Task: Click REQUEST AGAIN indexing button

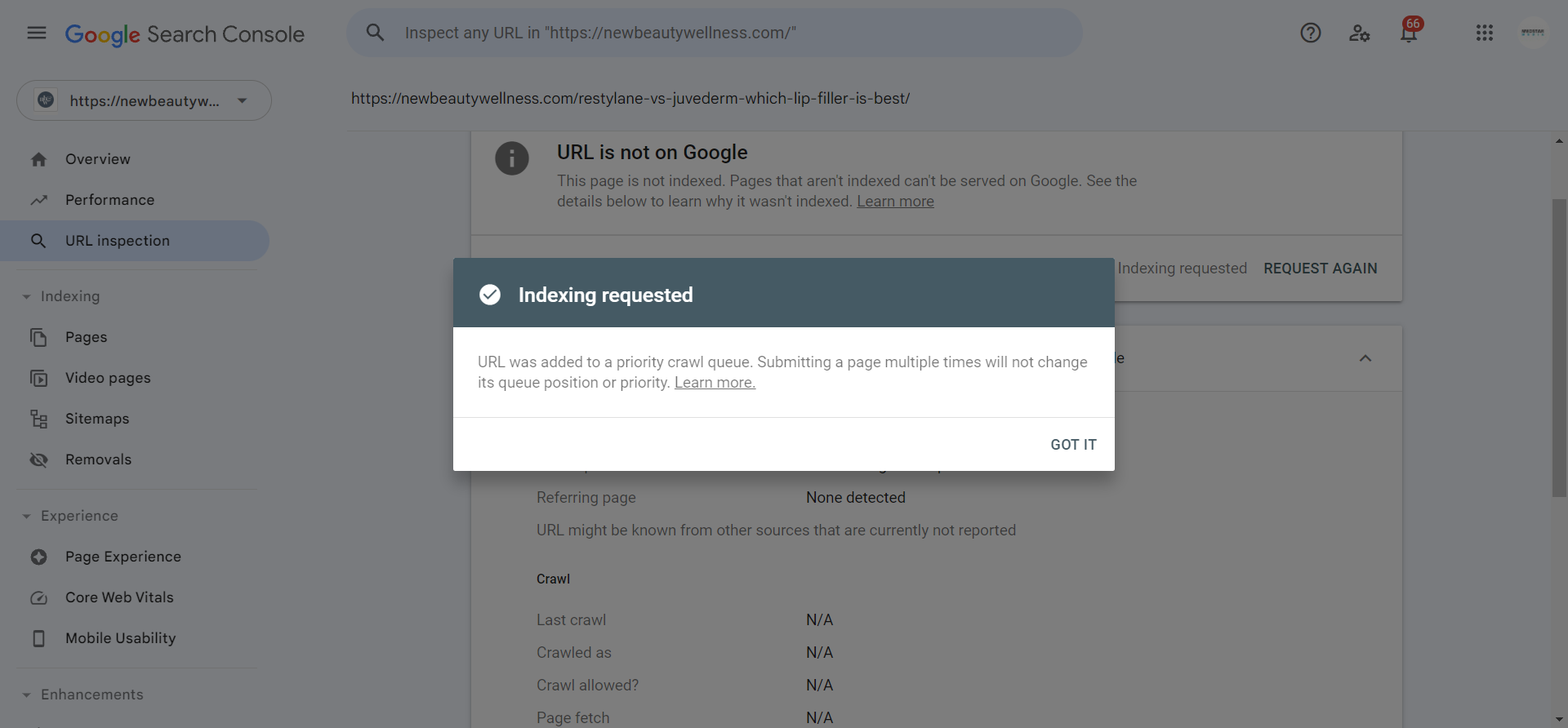Action: point(1321,269)
